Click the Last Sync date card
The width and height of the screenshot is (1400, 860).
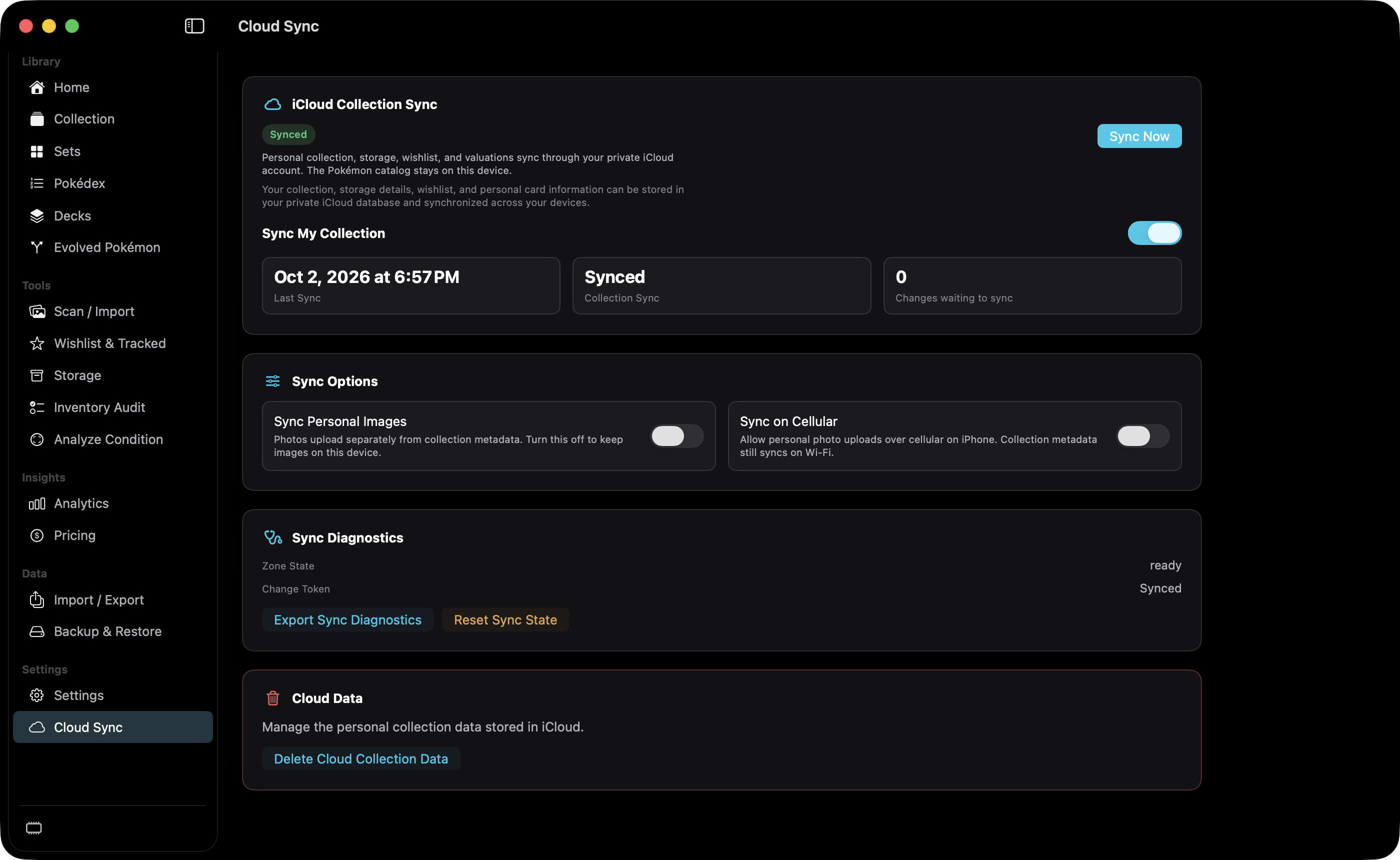pyautogui.click(x=411, y=285)
